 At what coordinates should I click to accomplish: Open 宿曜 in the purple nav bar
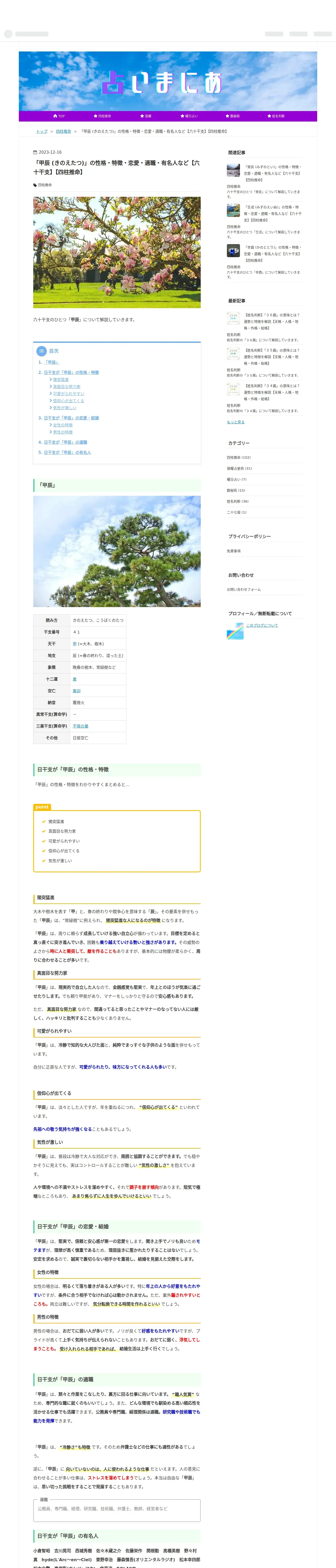(146, 116)
